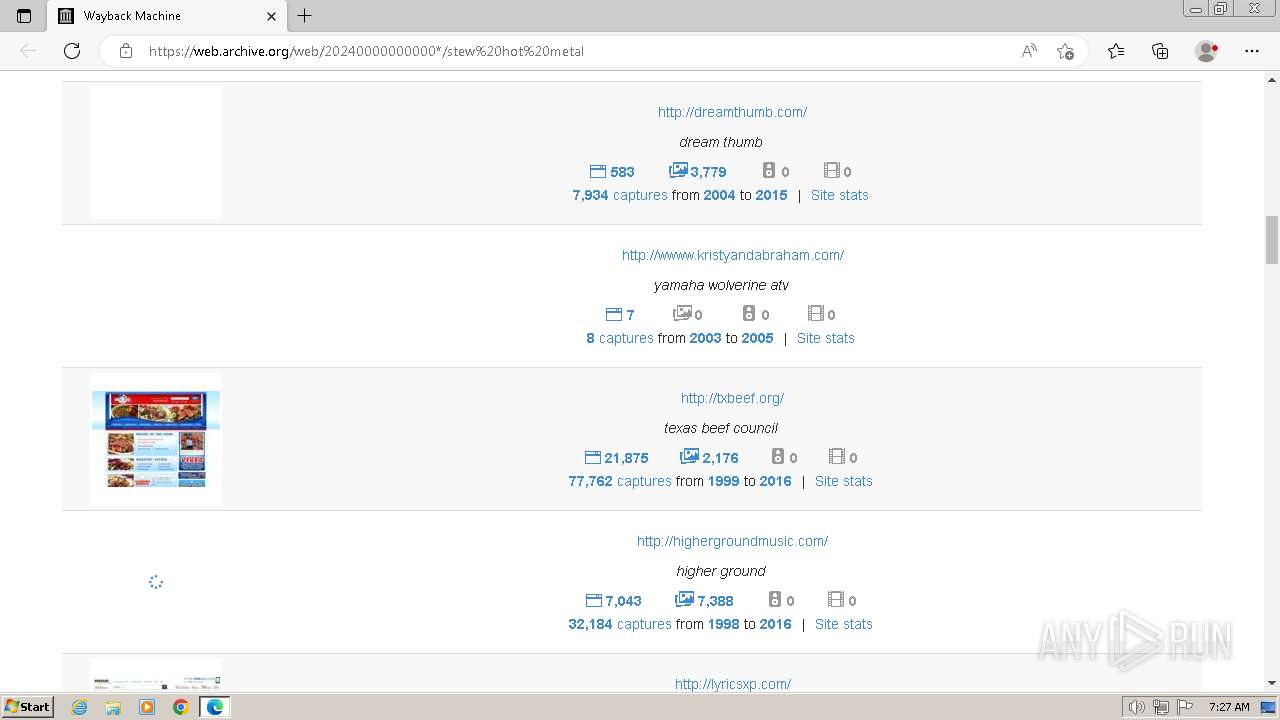Image resolution: width=1280 pixels, height=720 pixels.
Task: Click the scrollbar down arrow
Action: [x=1272, y=684]
